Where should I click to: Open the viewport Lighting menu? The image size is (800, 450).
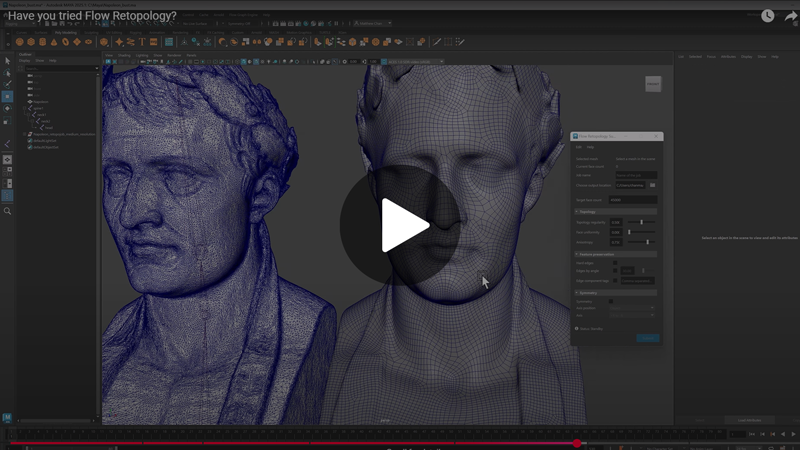[x=142, y=55]
